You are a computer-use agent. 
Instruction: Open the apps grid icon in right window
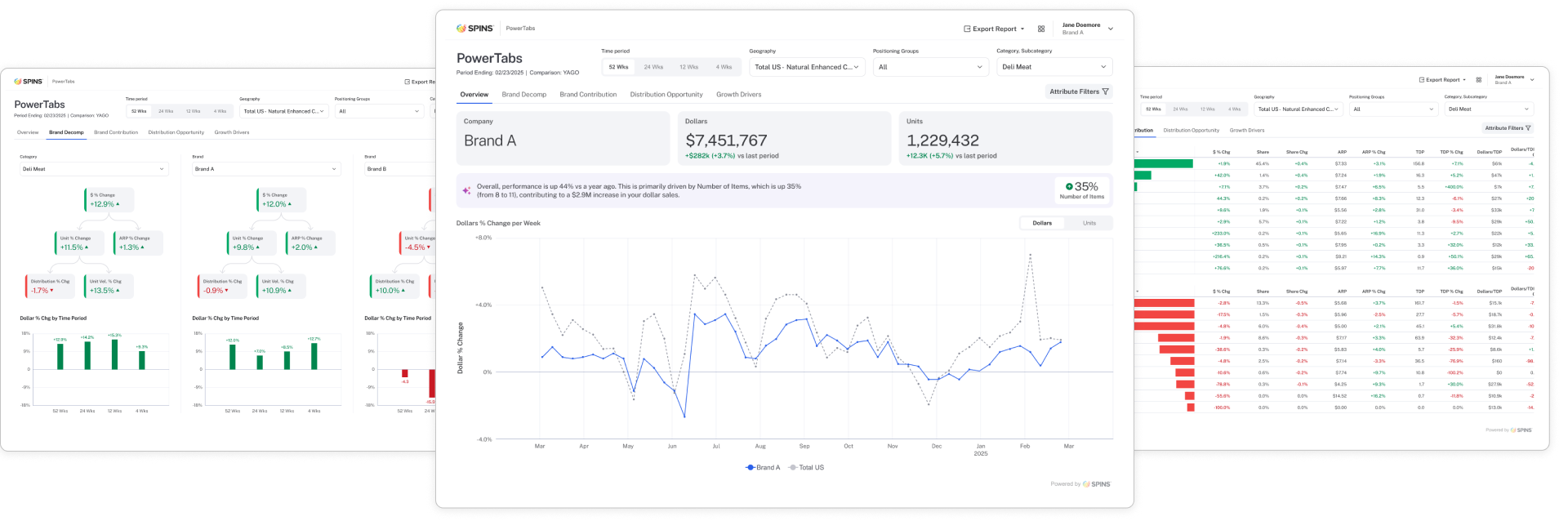1479,80
